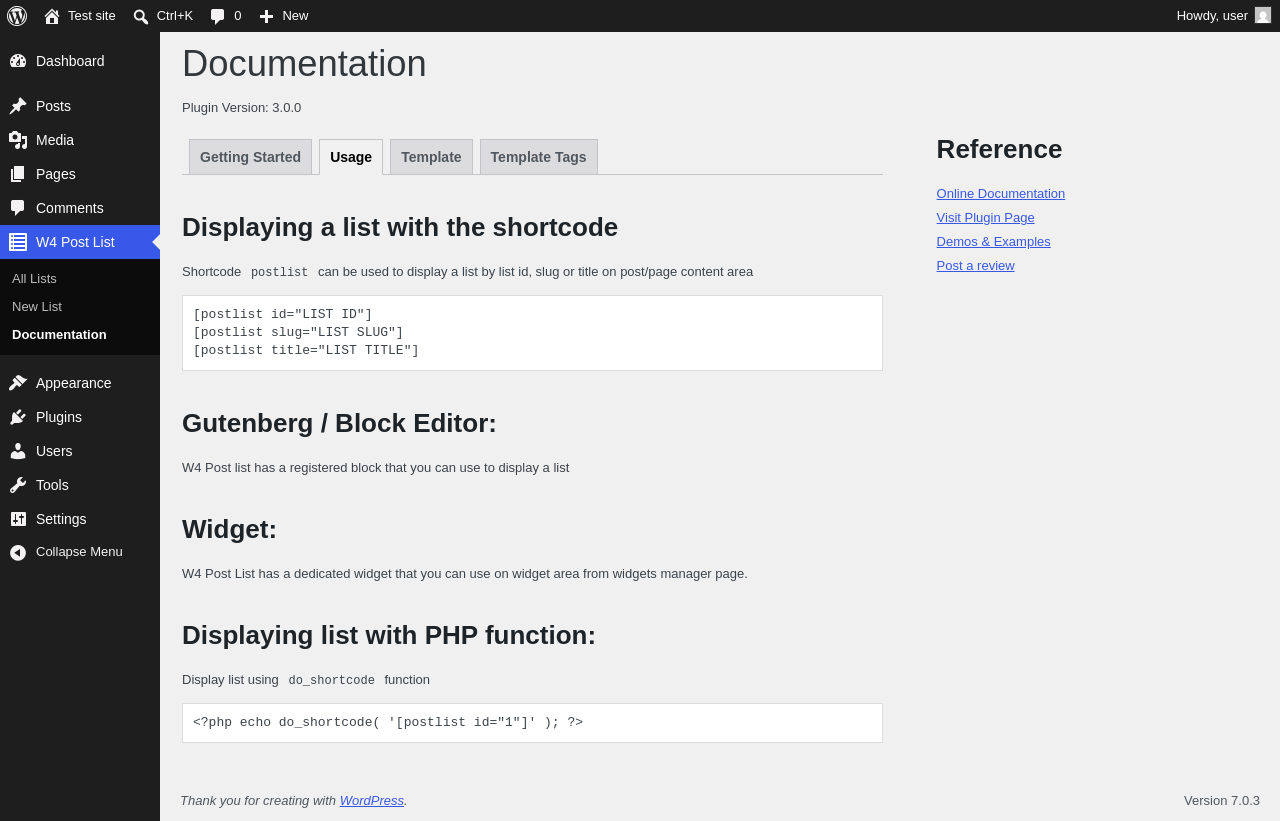1280x821 pixels.
Task: Click 'Displaying a list with the shortcode' heading
Action: coord(400,227)
